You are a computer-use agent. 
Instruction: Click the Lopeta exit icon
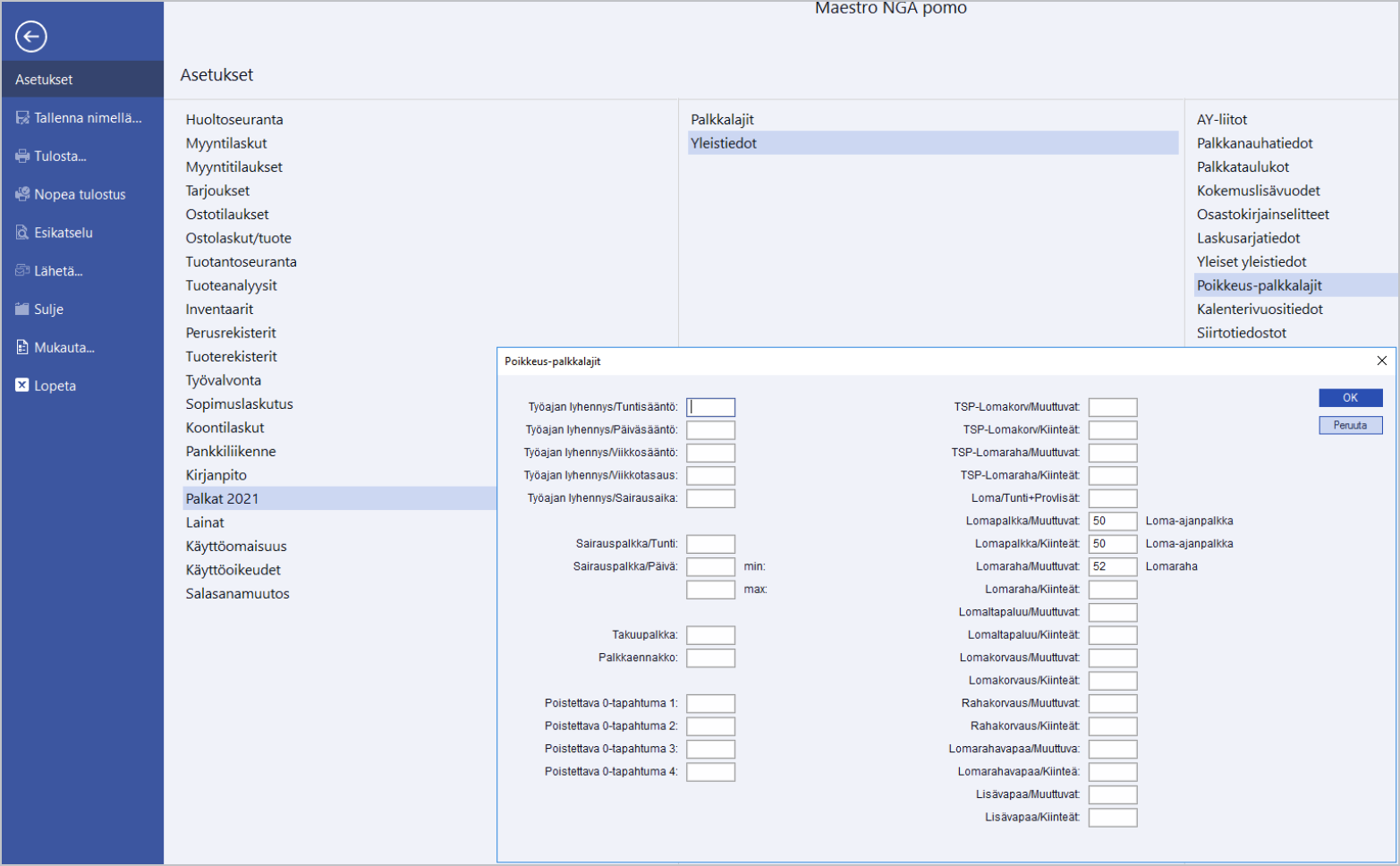point(22,386)
